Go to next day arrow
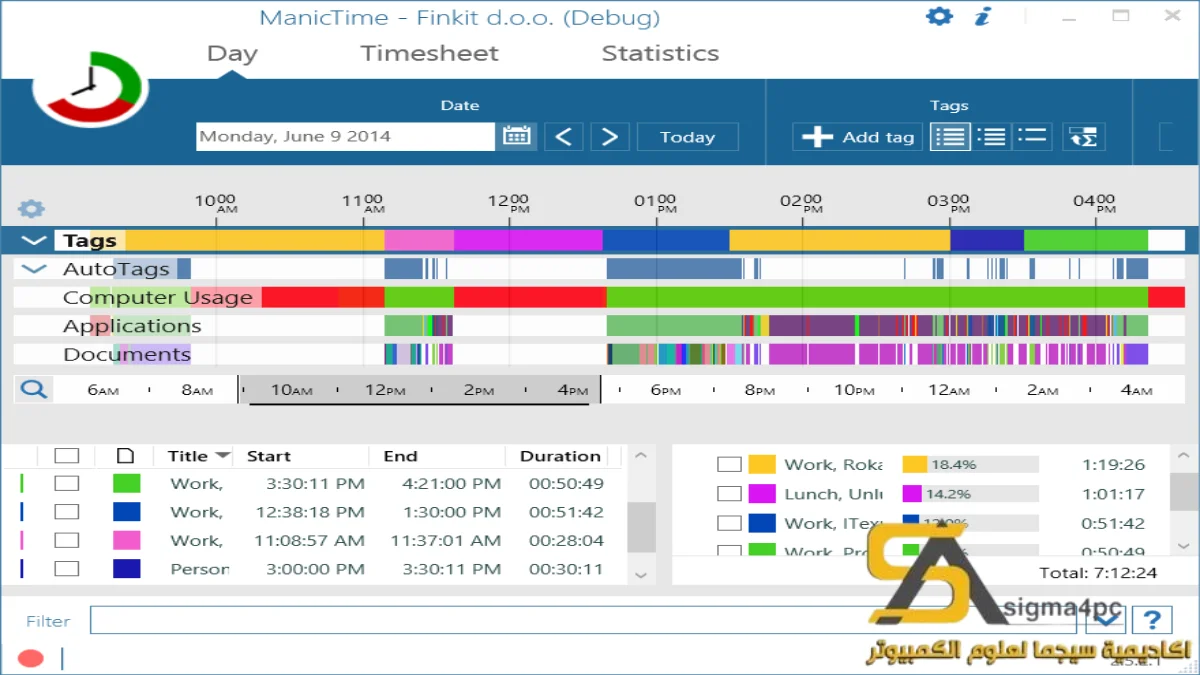This screenshot has height=675, width=1200. click(x=610, y=136)
